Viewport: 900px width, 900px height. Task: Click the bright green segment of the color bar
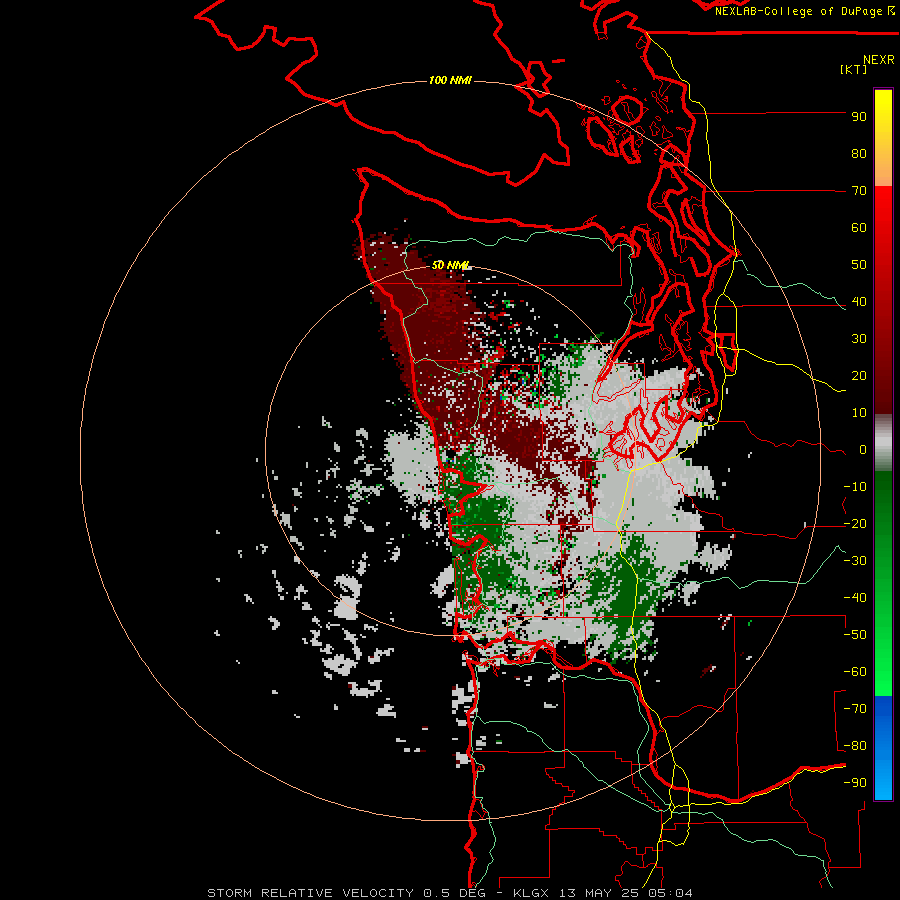click(x=883, y=649)
